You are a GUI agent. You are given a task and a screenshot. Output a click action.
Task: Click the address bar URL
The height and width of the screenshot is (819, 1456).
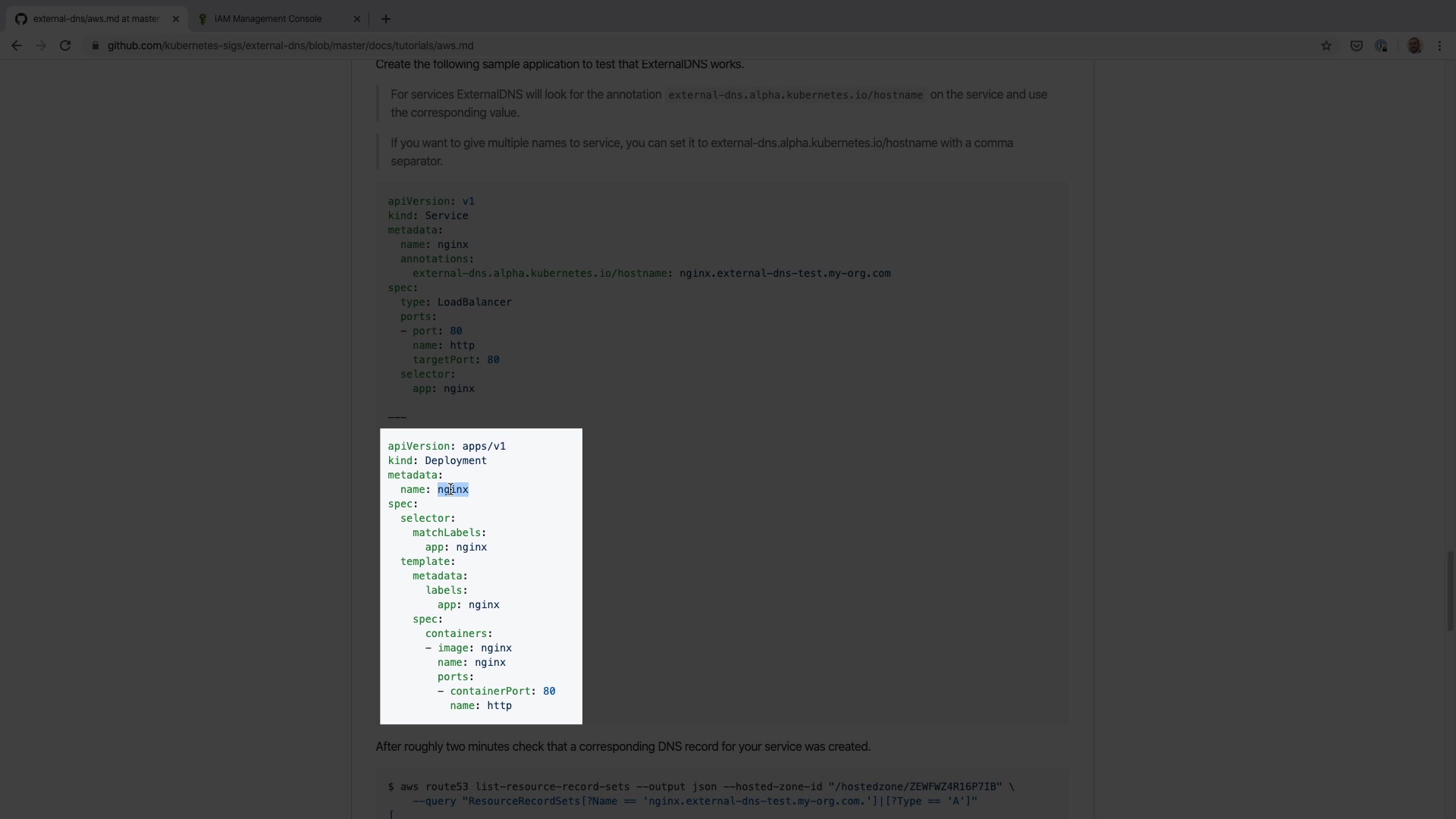pyautogui.click(x=290, y=45)
